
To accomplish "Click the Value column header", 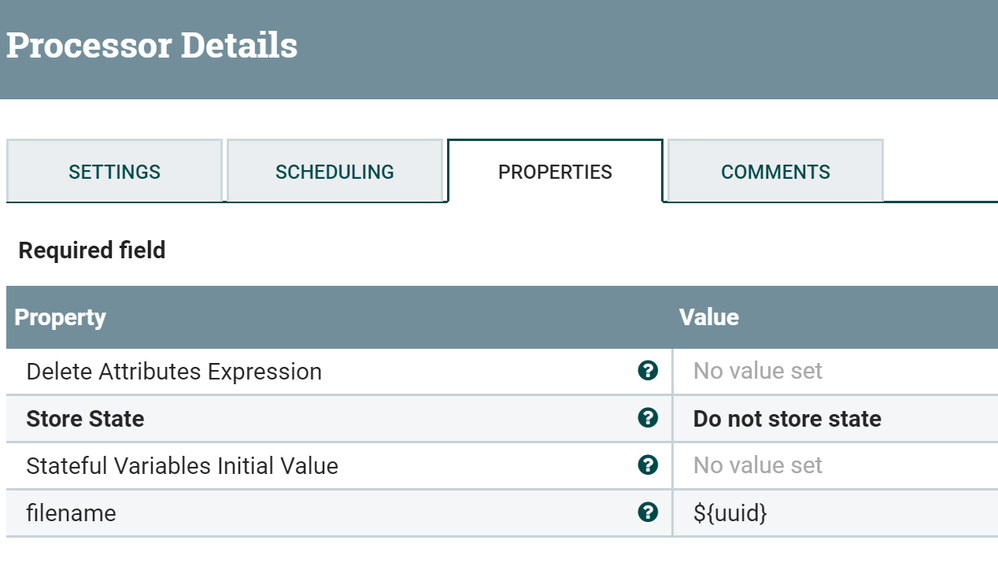I will (x=709, y=318).
